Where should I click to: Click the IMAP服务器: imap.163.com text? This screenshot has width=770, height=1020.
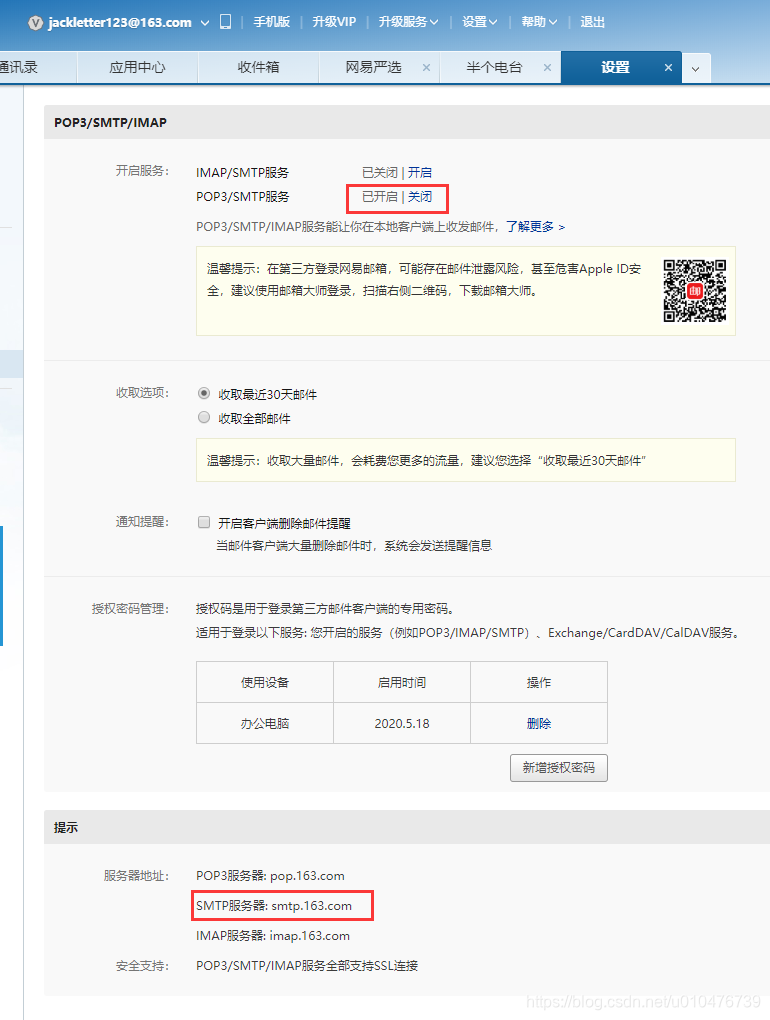[273, 935]
